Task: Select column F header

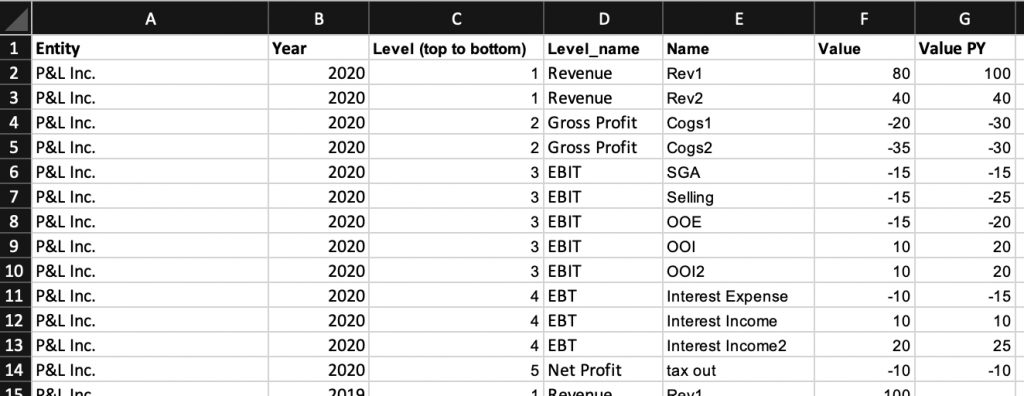Action: pos(865,19)
